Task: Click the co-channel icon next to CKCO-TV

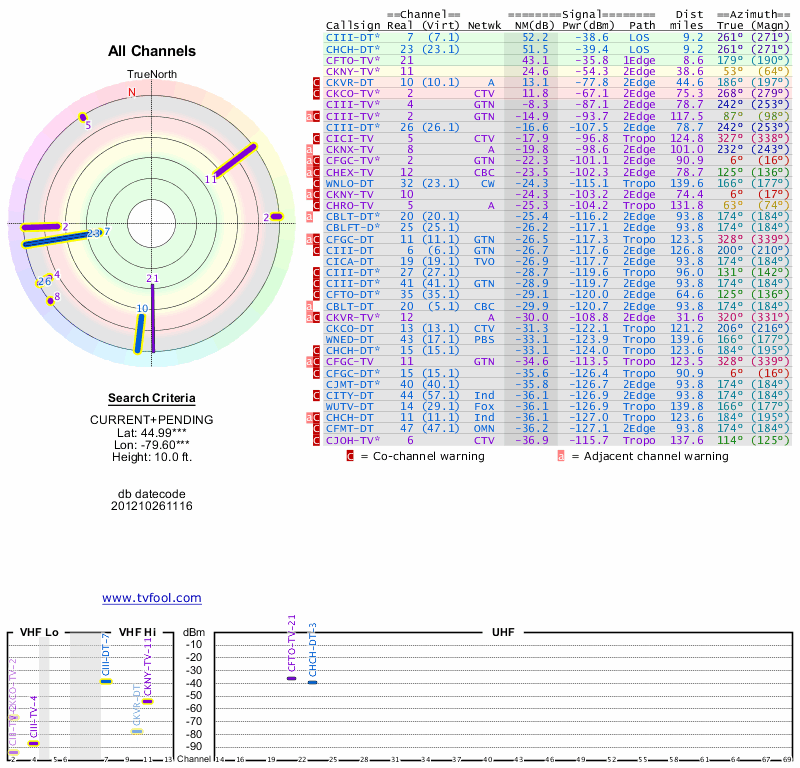Action: tap(317, 94)
